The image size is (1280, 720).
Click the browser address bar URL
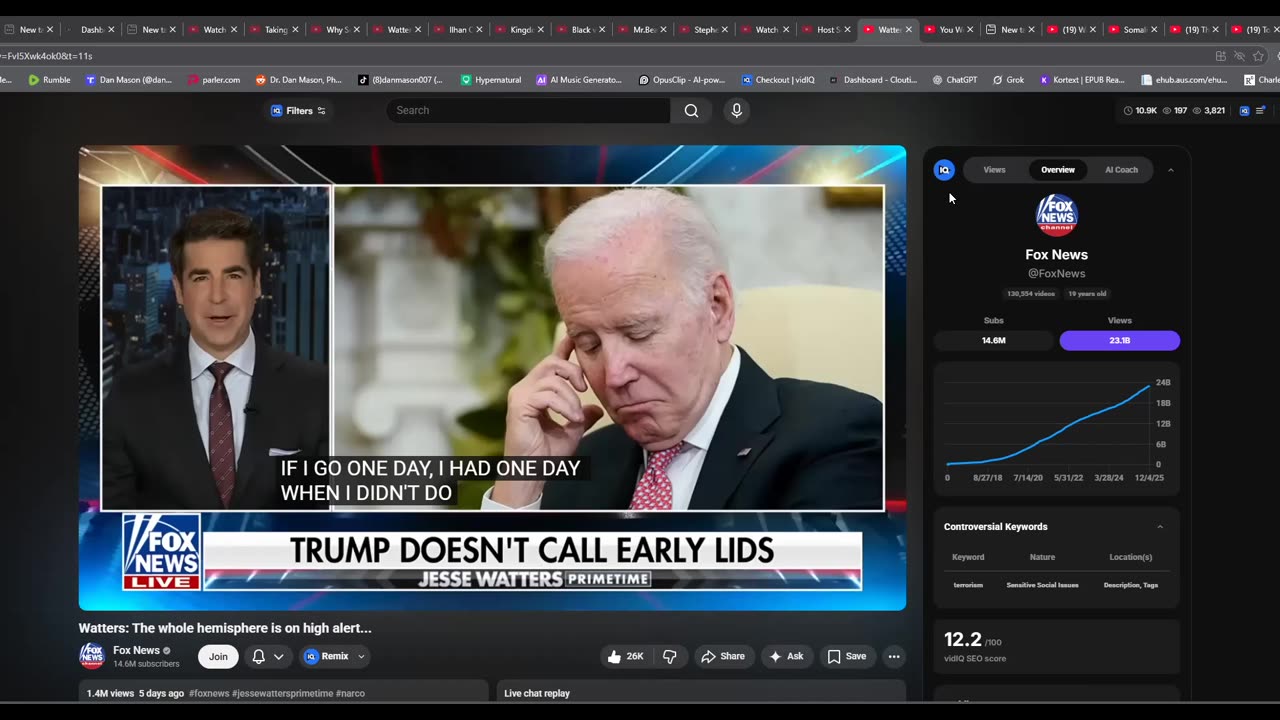[46, 56]
